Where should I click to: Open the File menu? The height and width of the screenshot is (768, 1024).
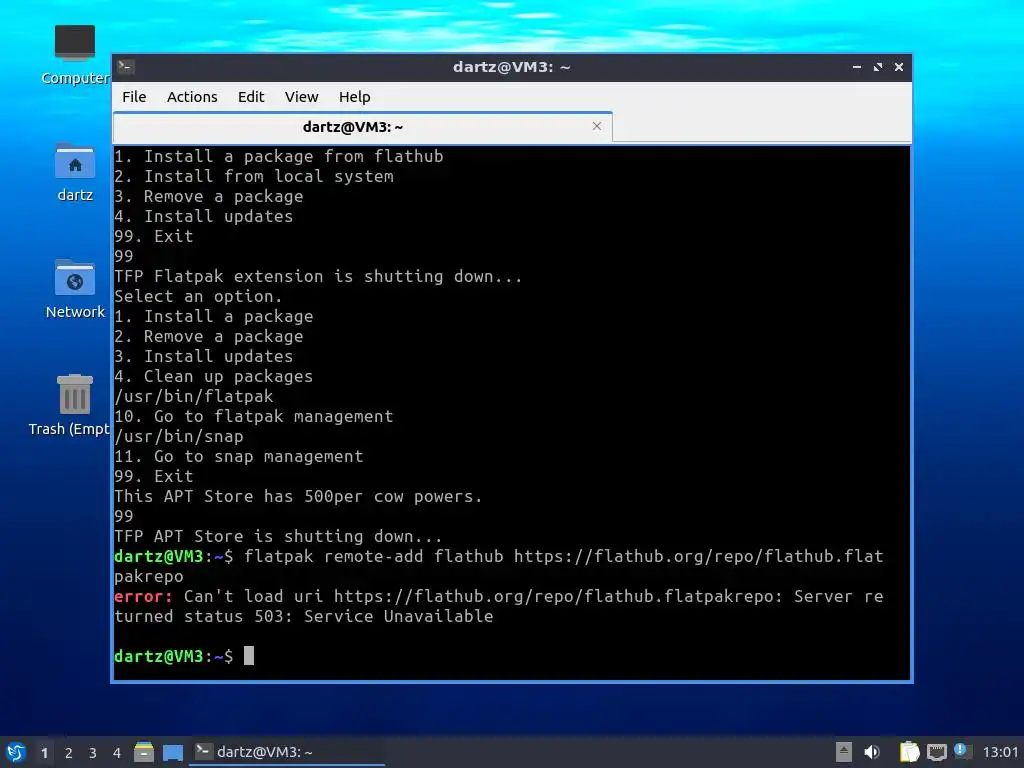pos(134,97)
